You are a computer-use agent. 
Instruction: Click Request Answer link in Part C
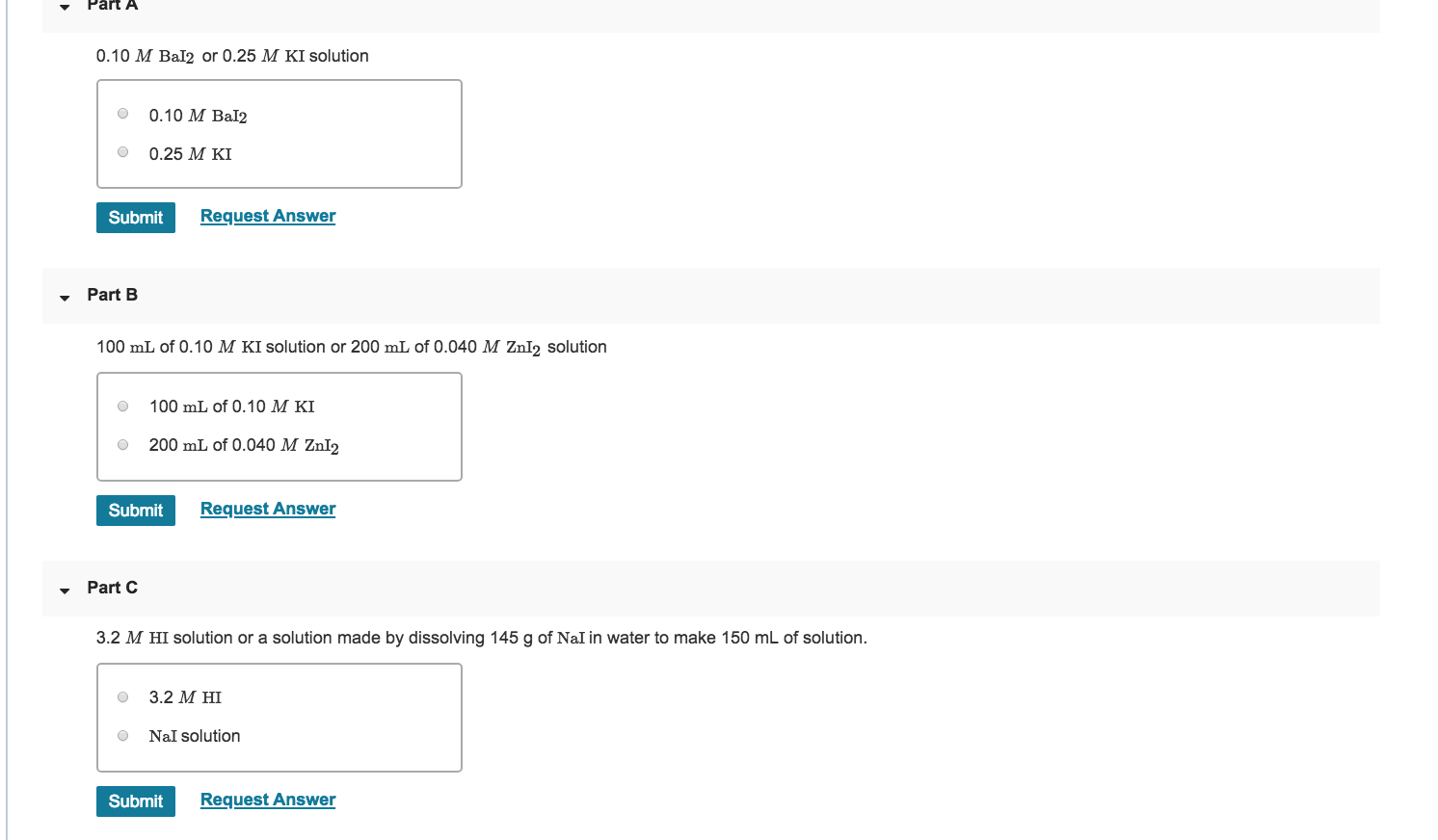click(x=268, y=800)
